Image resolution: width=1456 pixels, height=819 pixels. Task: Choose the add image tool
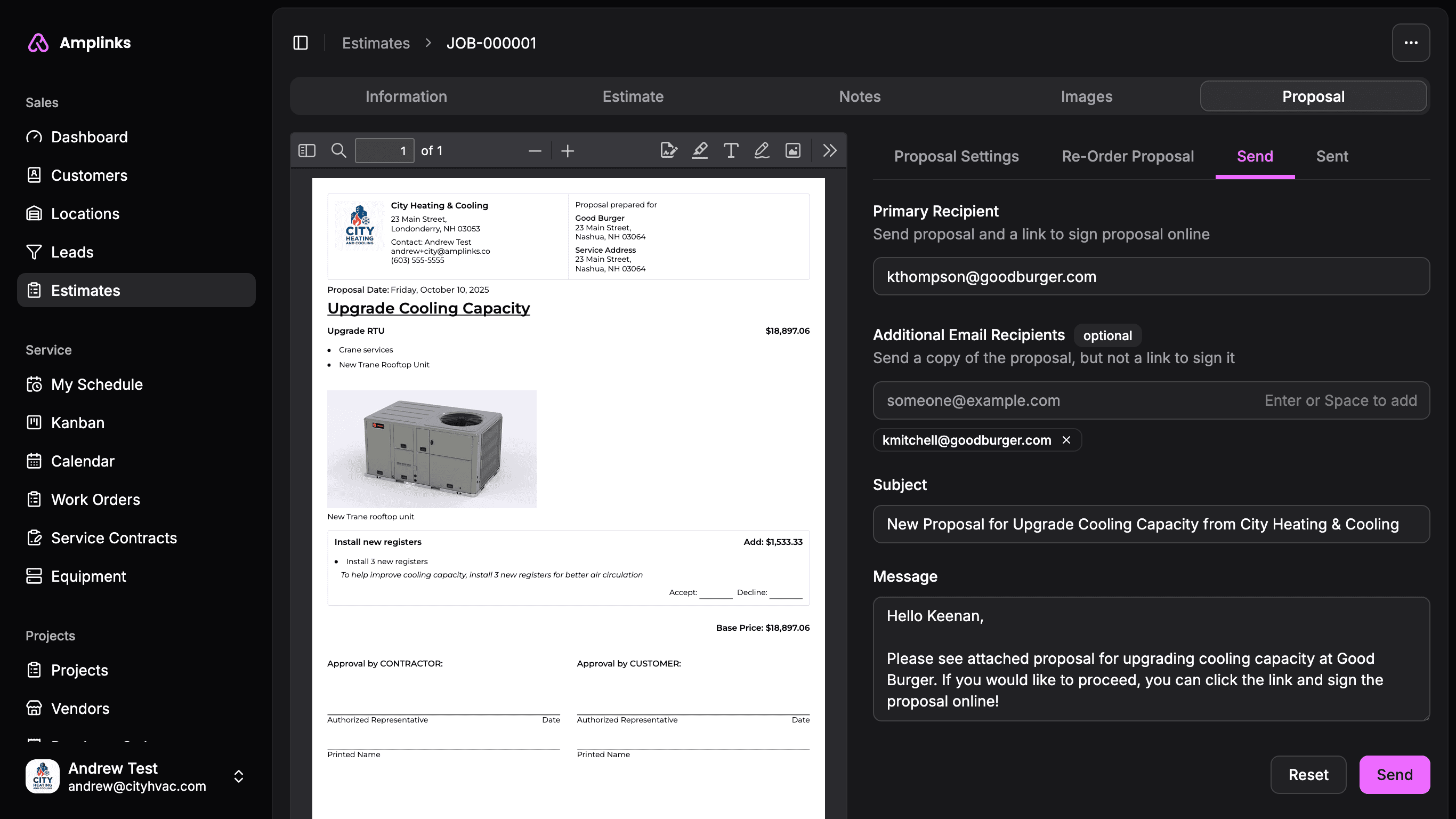coord(792,150)
